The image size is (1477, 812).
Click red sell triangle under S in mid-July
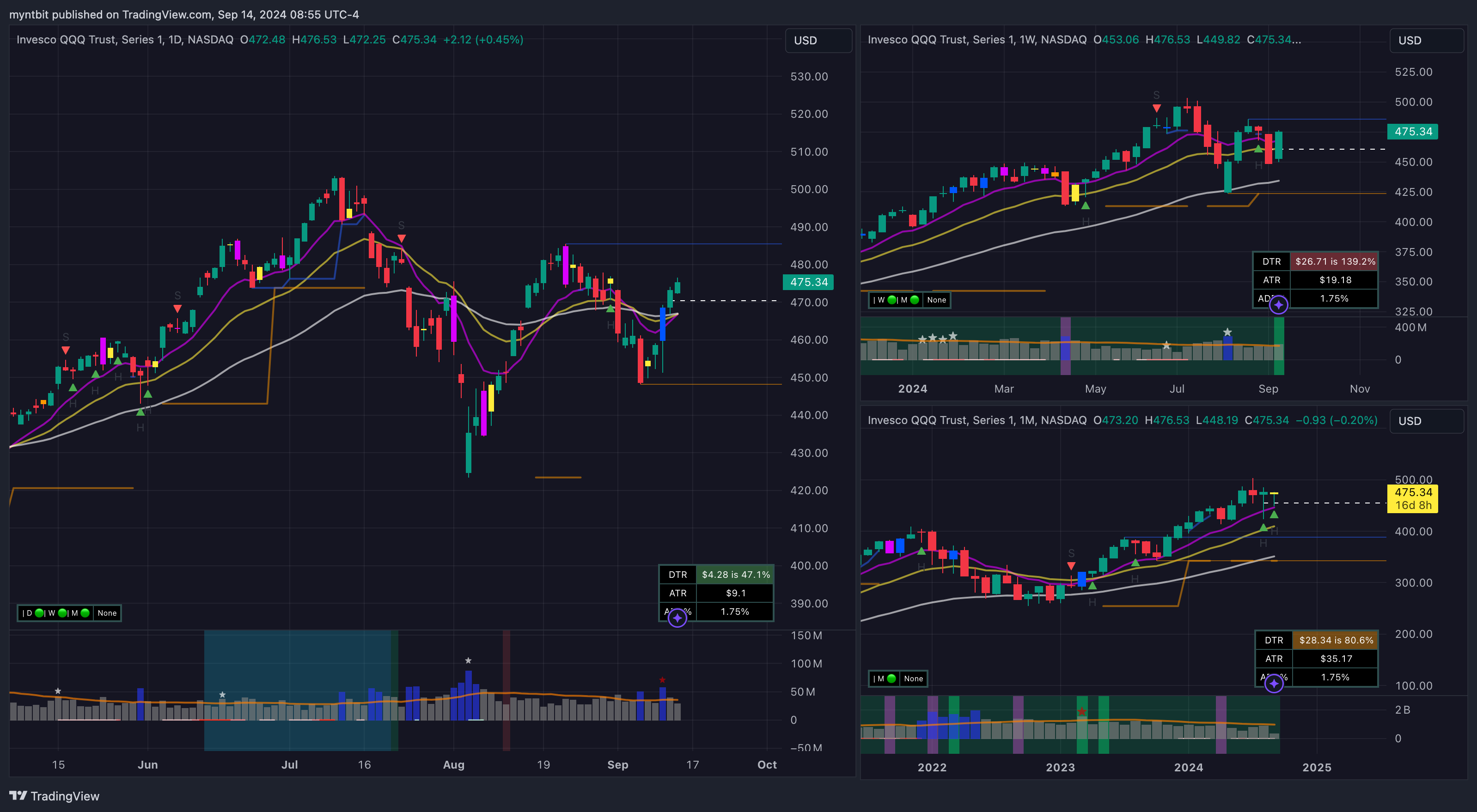(x=401, y=238)
